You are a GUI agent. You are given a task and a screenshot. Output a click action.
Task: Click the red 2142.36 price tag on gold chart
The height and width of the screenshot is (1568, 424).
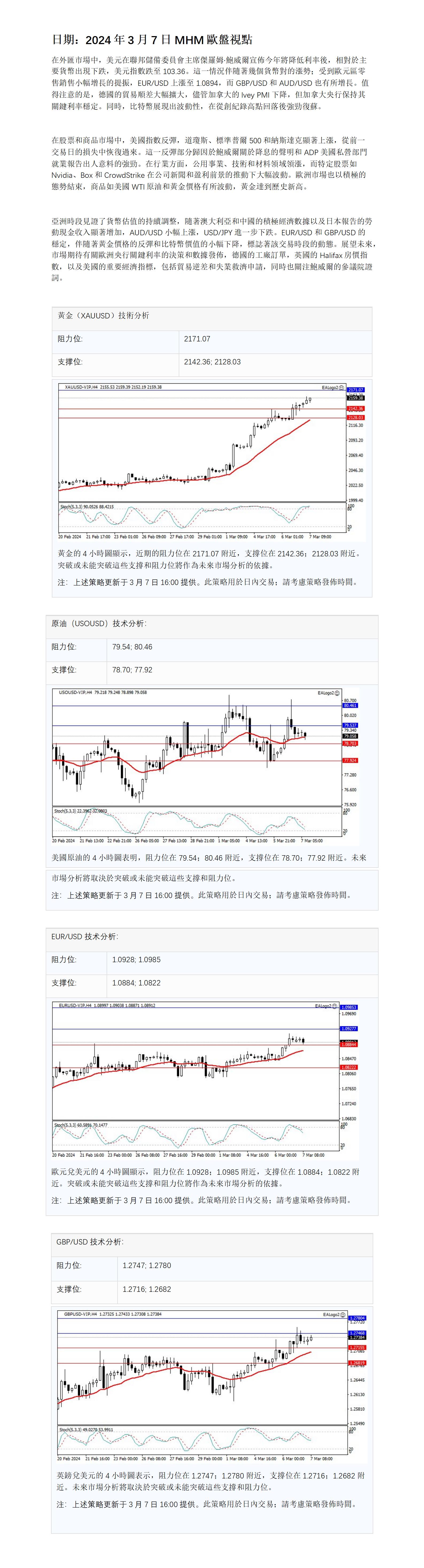(355, 409)
